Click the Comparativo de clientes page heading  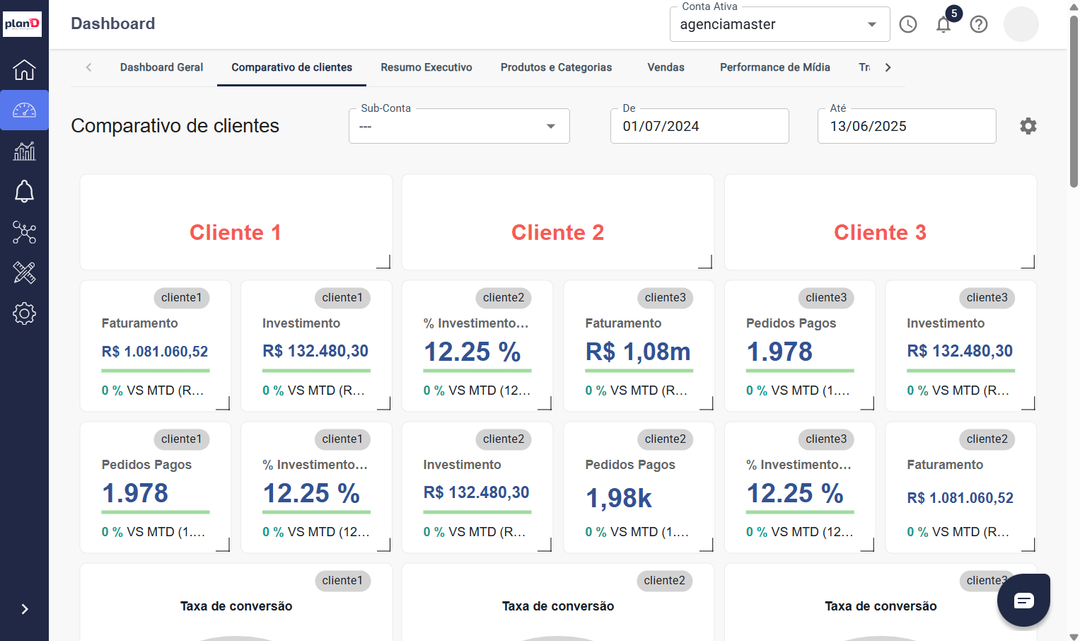point(175,126)
